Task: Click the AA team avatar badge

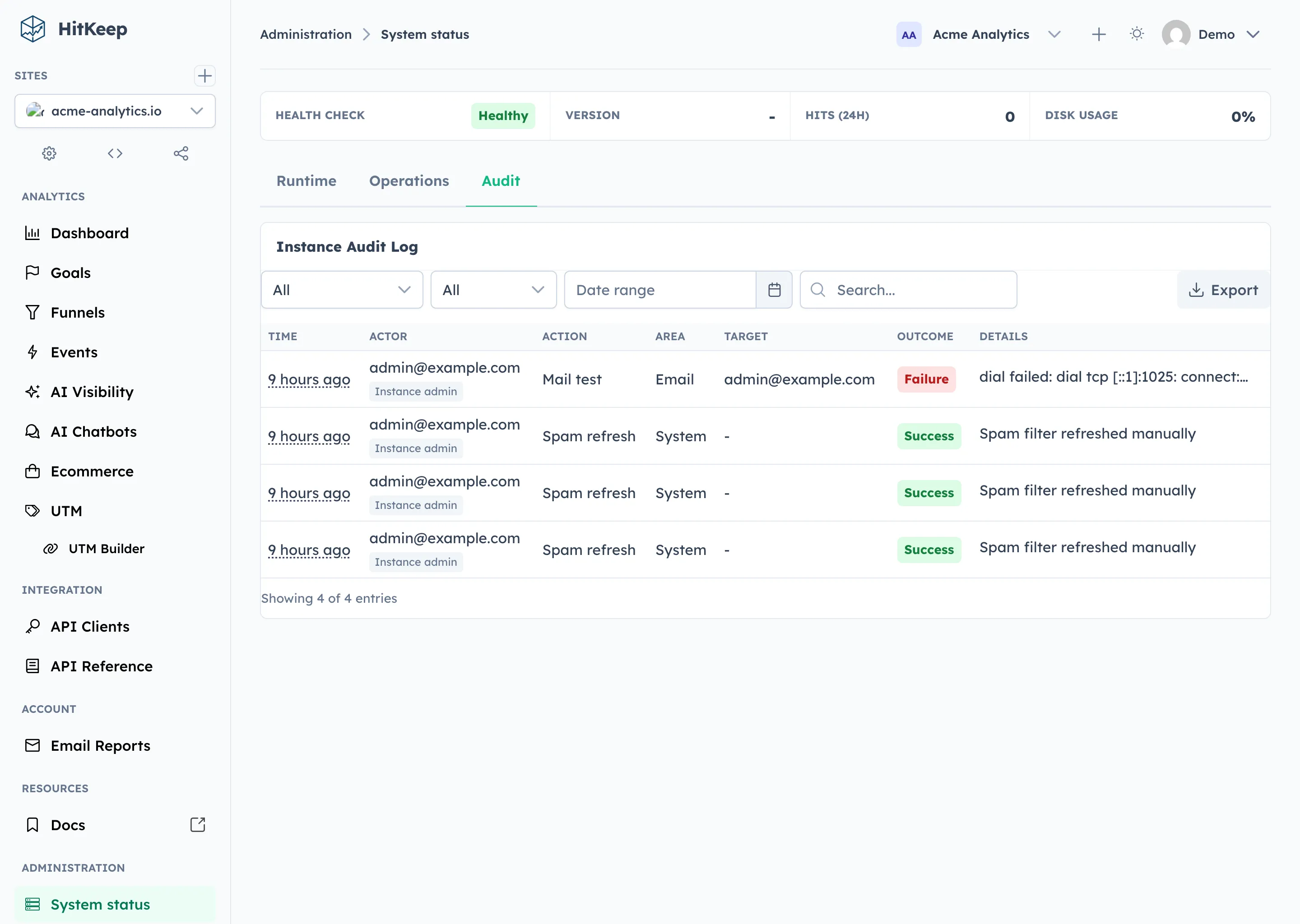Action: (x=909, y=35)
